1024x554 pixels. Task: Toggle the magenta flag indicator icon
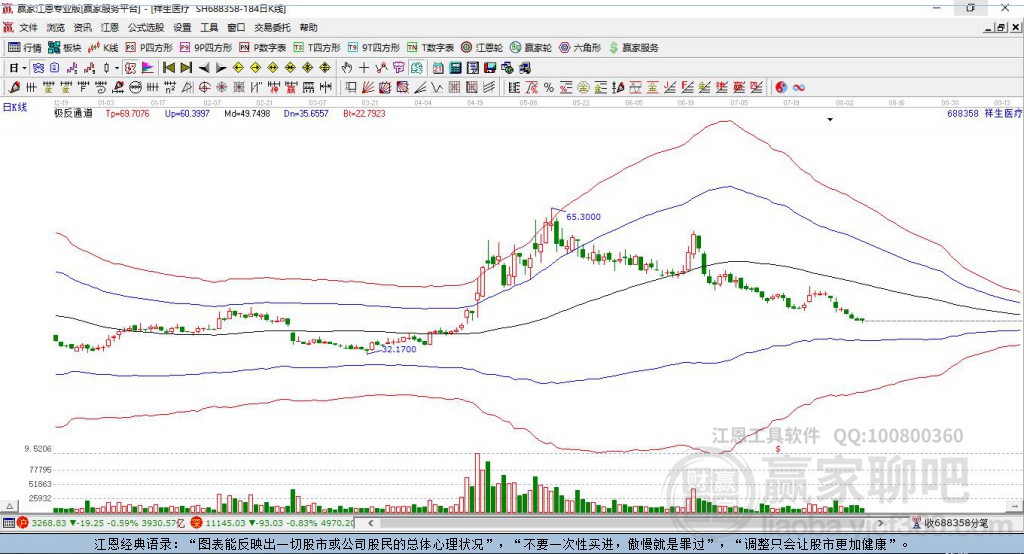point(148,68)
